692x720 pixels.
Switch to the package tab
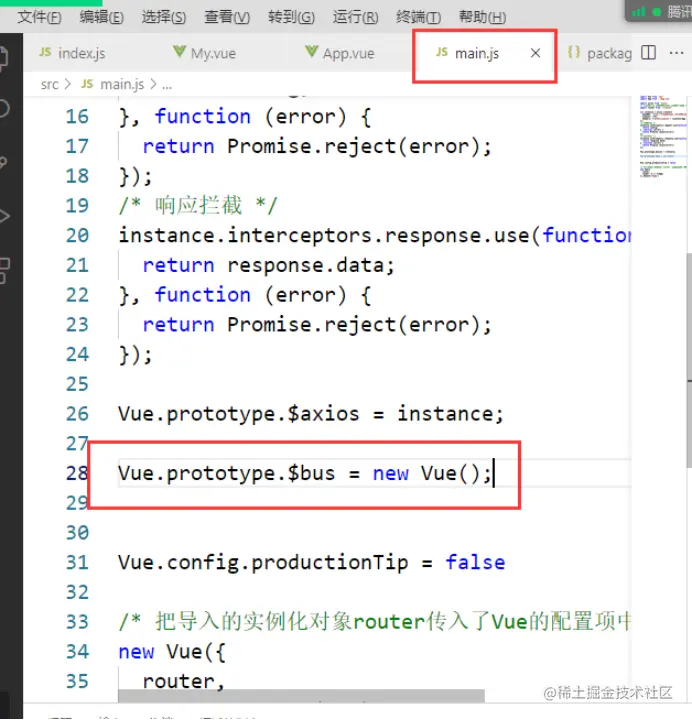click(x=600, y=53)
